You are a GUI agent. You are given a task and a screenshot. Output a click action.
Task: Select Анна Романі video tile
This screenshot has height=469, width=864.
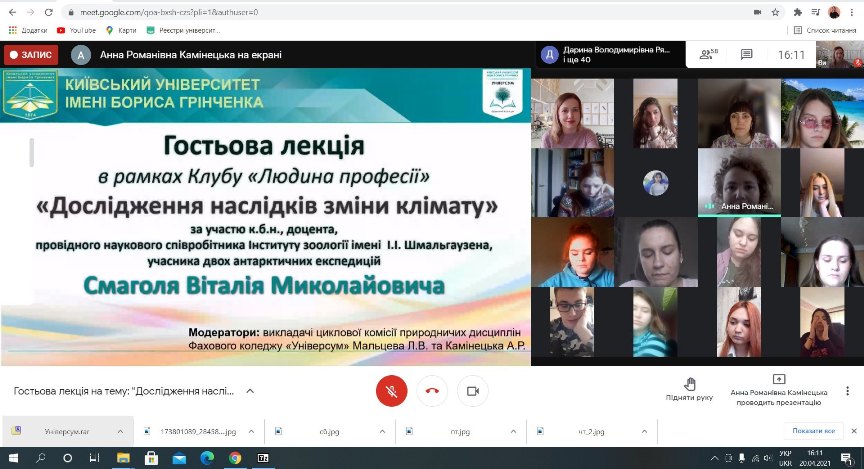tap(739, 182)
